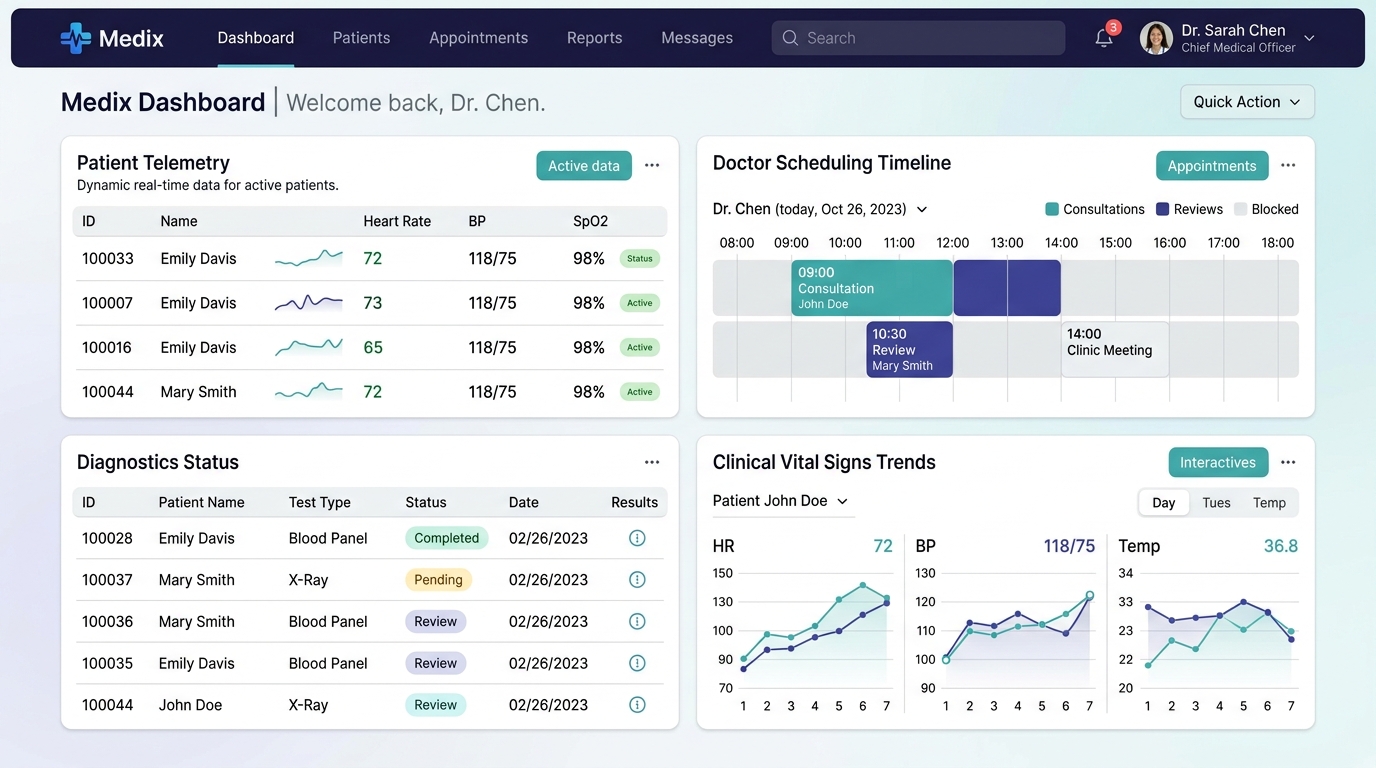Click the Medix logo icon
The width and height of the screenshot is (1376, 768).
click(x=75, y=38)
